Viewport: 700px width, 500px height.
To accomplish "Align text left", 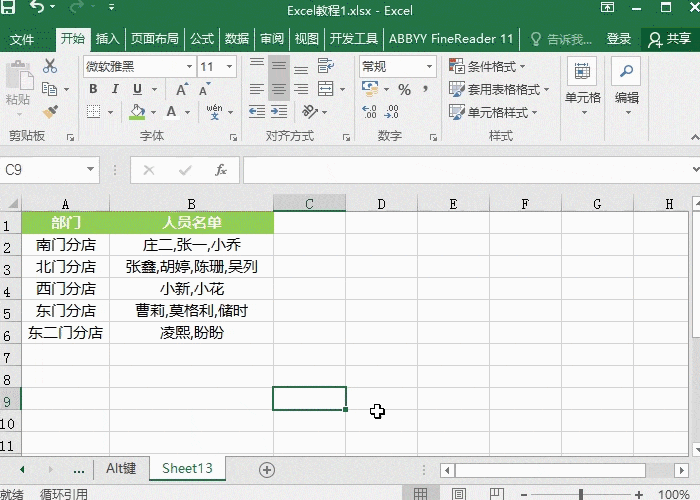I will coord(257,89).
